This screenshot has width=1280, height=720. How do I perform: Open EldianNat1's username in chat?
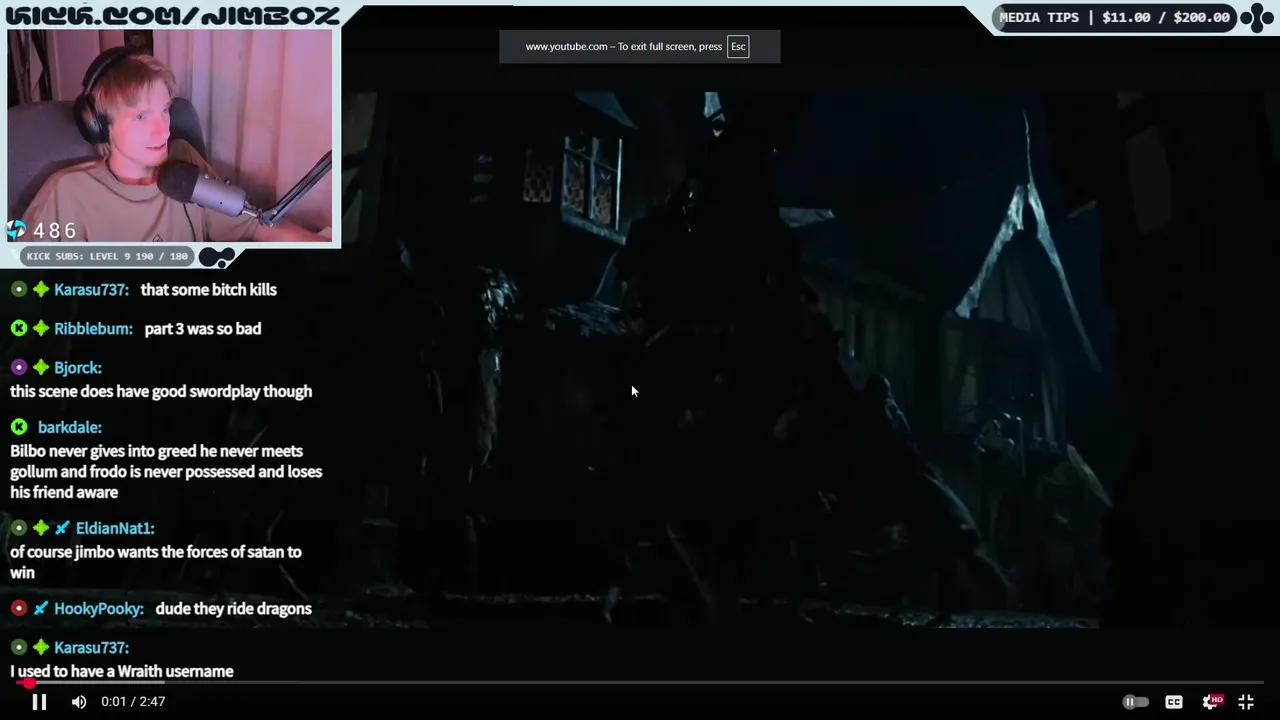coord(115,528)
